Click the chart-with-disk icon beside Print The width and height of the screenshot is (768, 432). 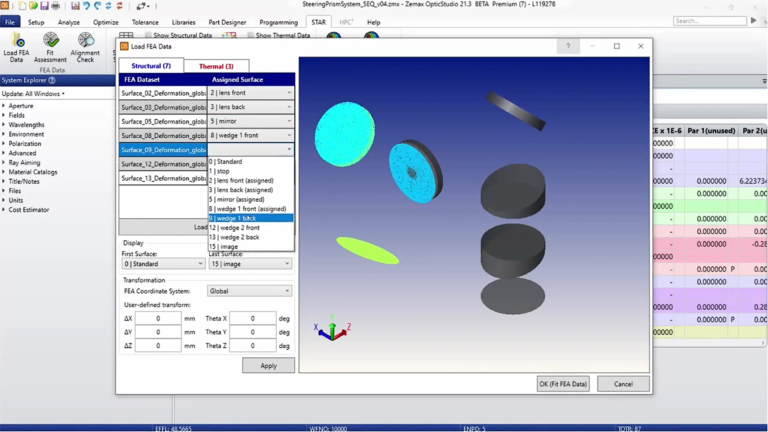coord(75,6)
